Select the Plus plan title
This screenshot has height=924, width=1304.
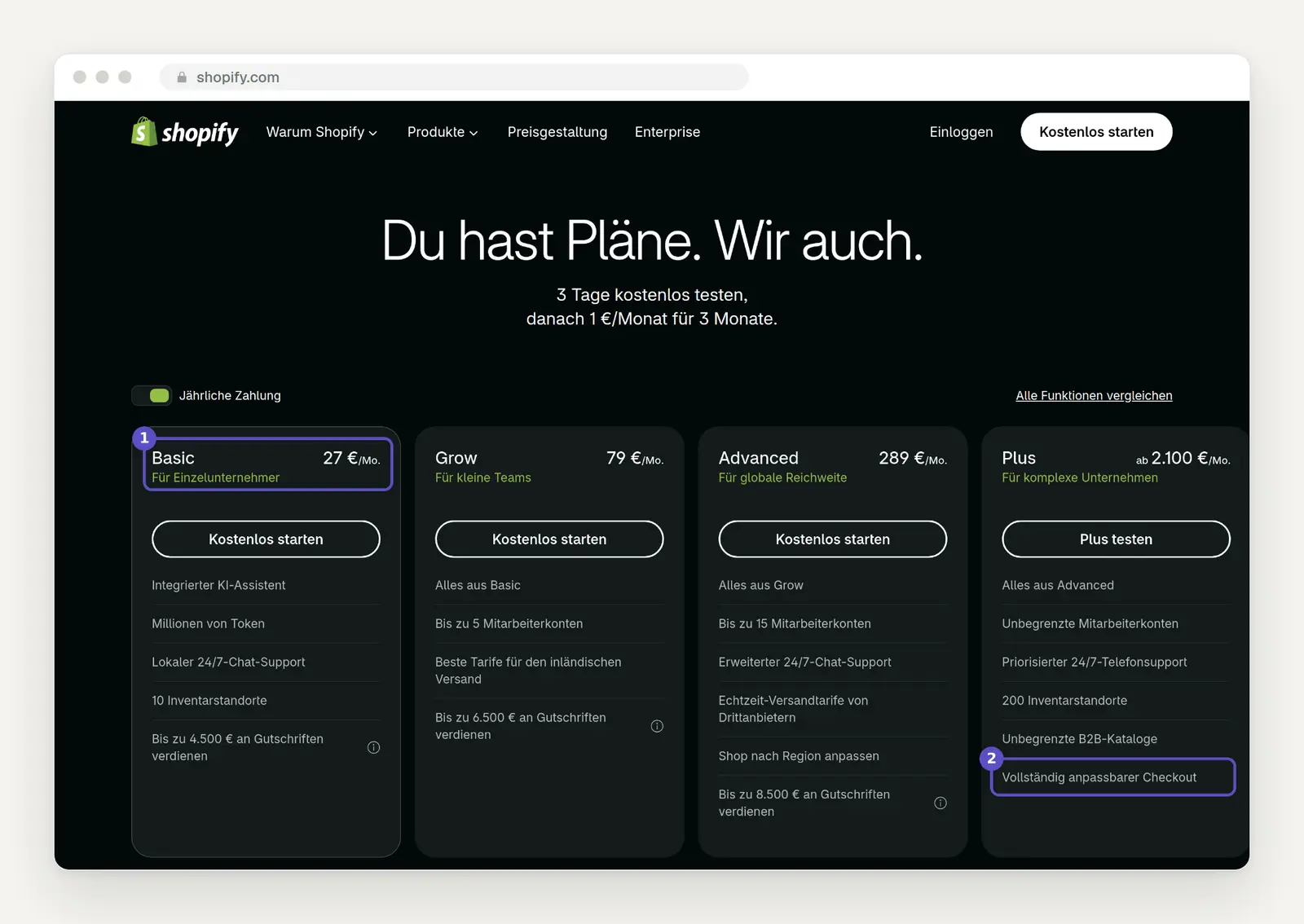pos(1019,458)
